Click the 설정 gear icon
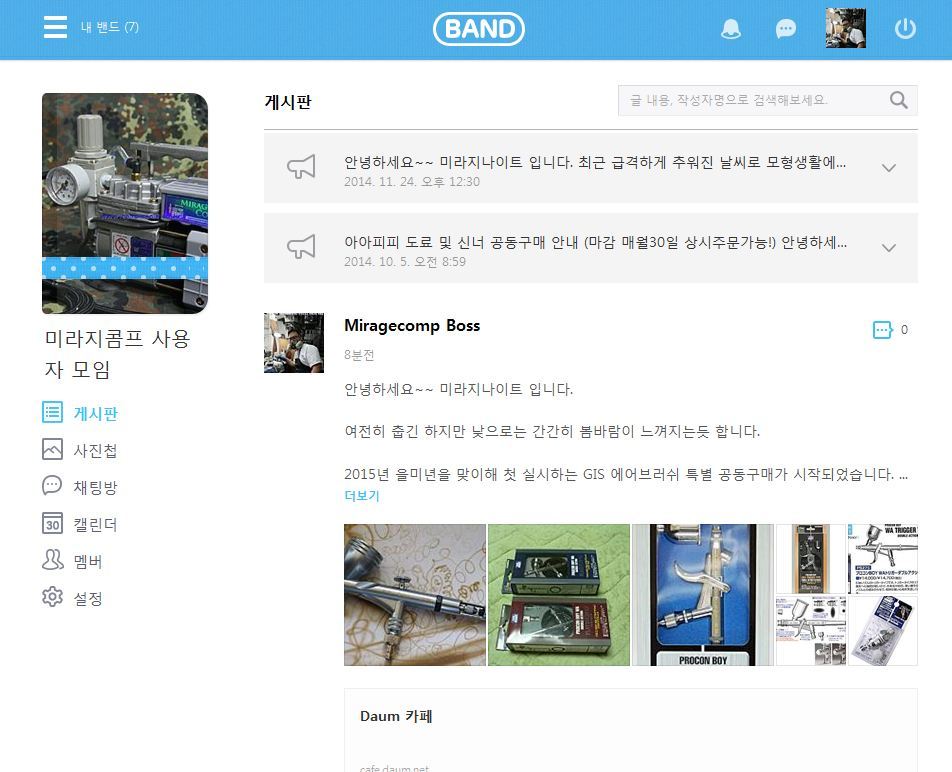The width and height of the screenshot is (952, 772). click(x=52, y=597)
